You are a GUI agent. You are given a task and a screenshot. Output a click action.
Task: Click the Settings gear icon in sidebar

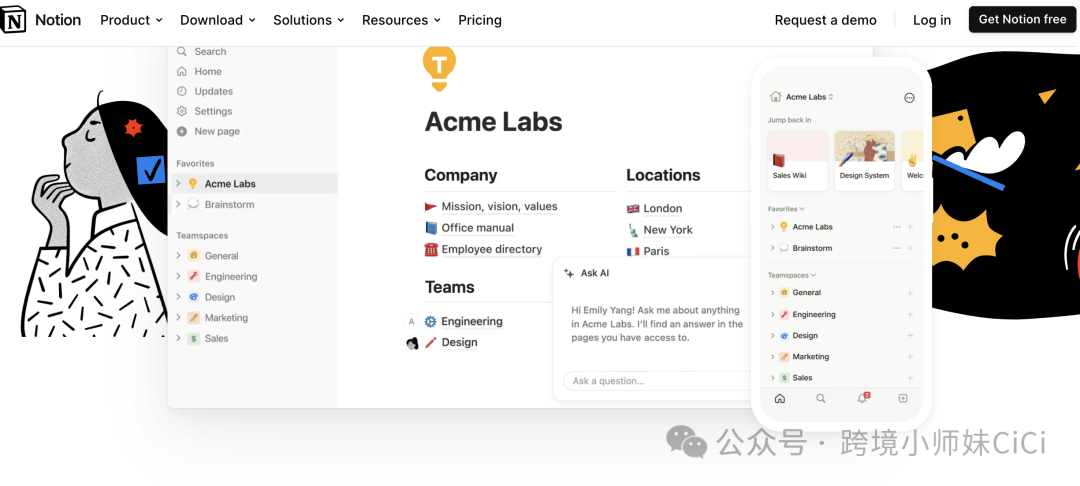[x=182, y=111]
